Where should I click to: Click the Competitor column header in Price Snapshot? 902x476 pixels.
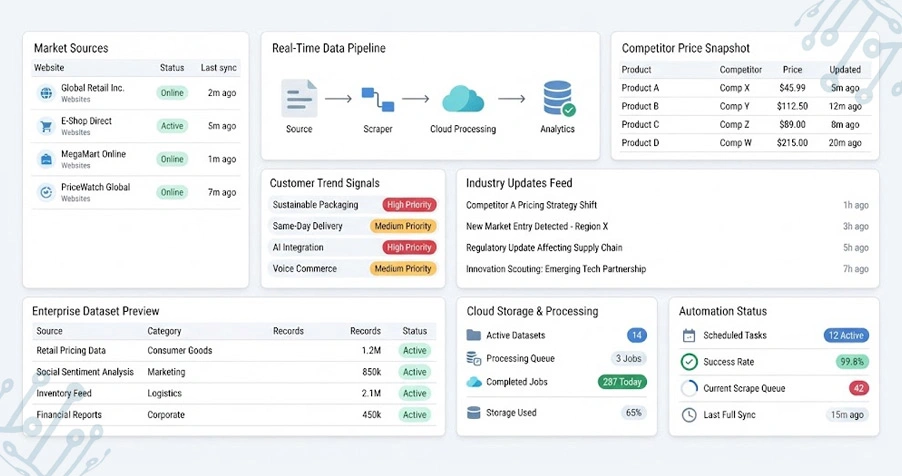(740, 70)
